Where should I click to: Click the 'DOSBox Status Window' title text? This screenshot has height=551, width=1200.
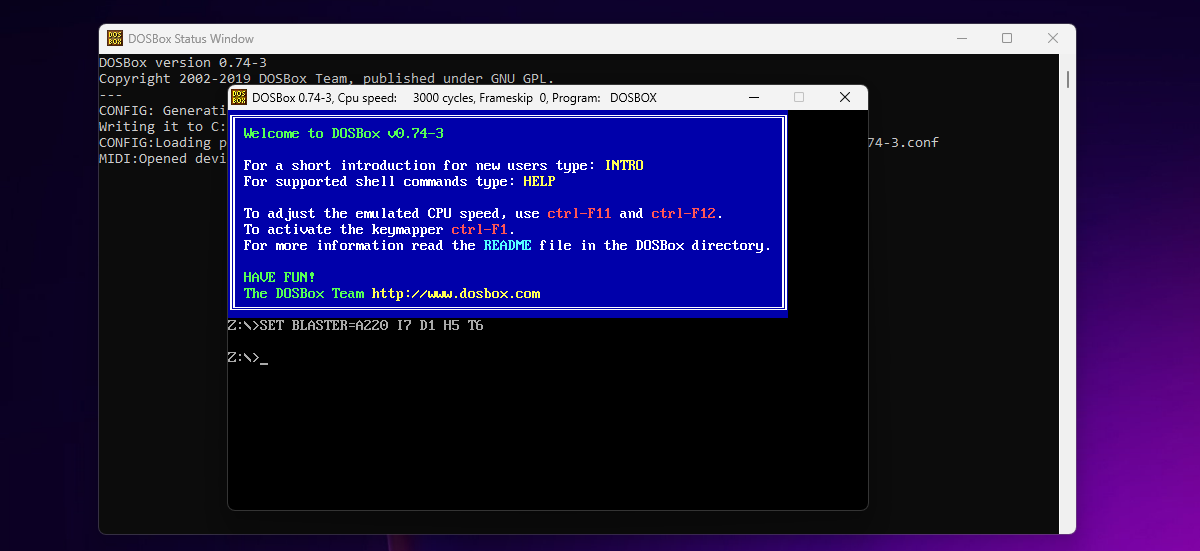[191, 38]
